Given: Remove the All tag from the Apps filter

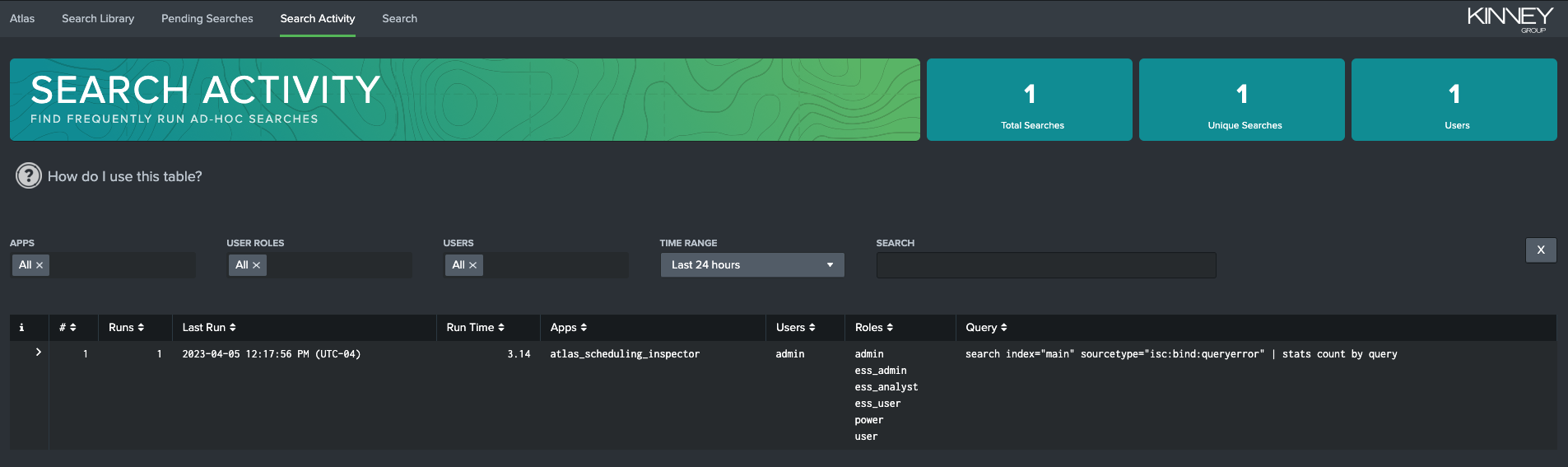Looking at the screenshot, I should click(x=40, y=265).
